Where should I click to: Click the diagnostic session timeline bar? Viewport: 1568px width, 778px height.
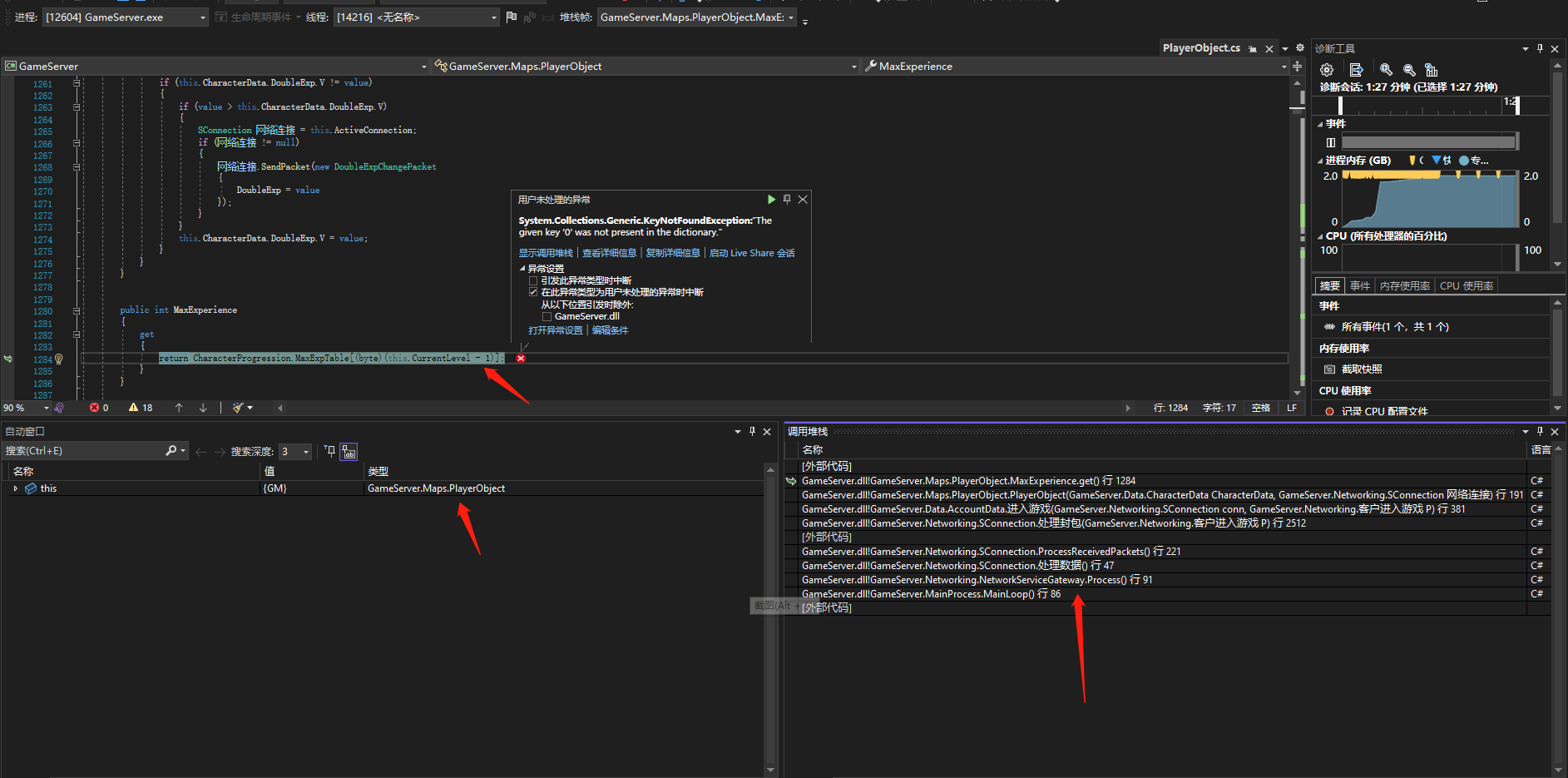[1431, 105]
